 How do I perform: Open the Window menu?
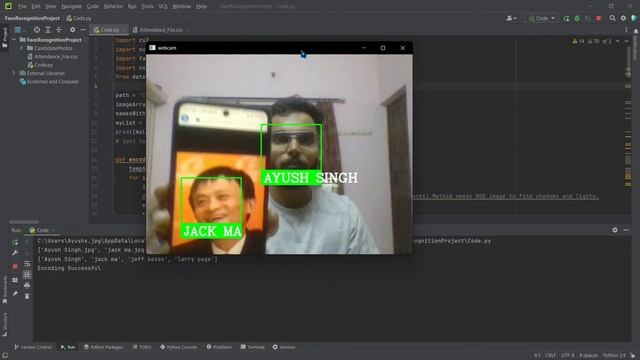pyautogui.click(x=181, y=7)
